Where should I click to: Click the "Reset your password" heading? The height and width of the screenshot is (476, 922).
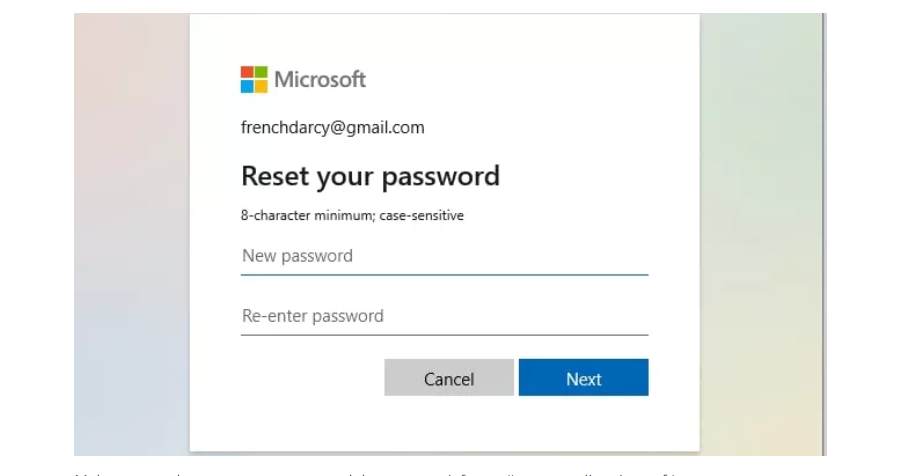[x=370, y=177]
